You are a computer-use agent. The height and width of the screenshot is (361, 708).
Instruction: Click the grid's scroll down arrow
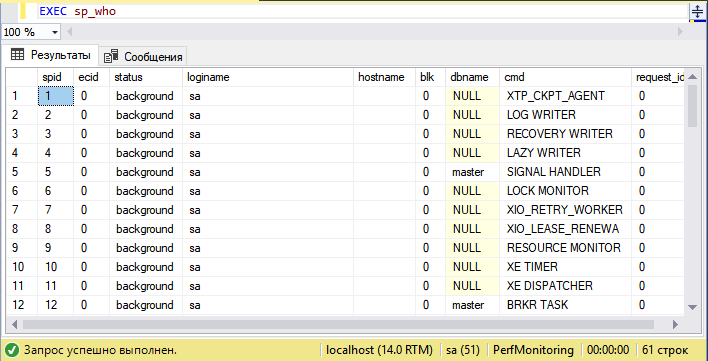tap(693, 307)
